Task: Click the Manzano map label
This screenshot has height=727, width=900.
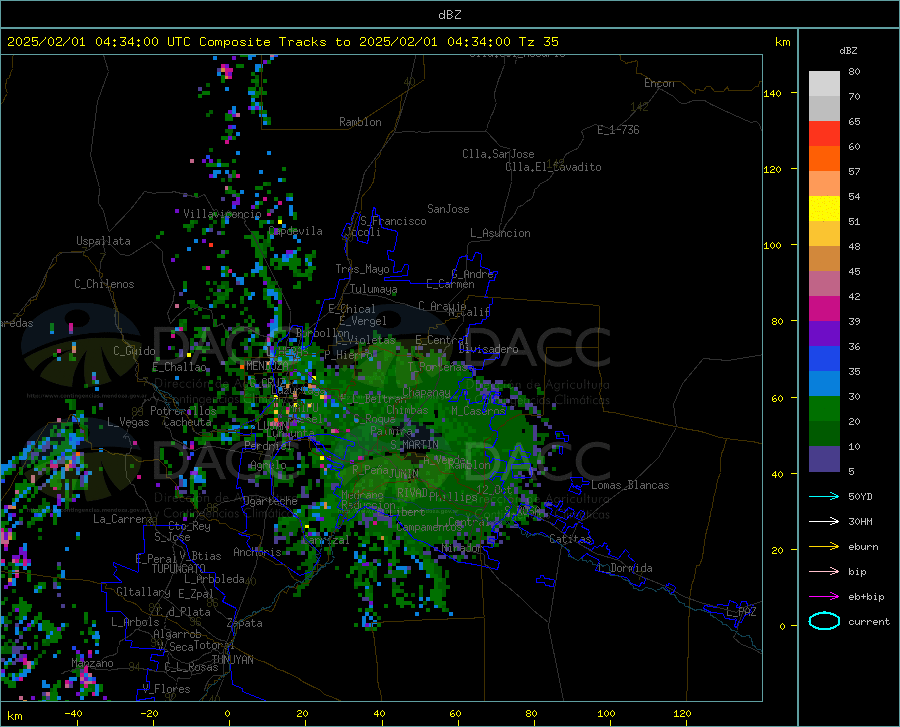Action: [x=92, y=663]
